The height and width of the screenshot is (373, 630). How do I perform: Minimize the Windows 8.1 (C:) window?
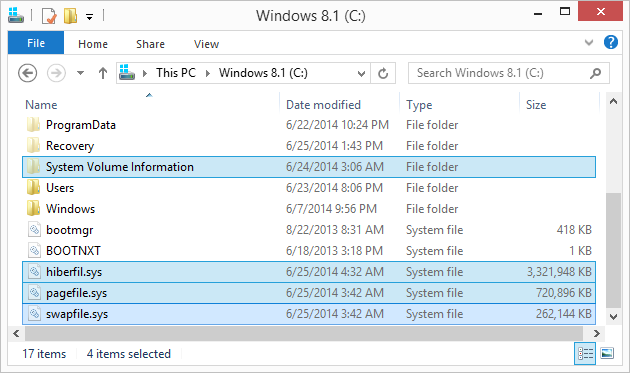(538, 14)
